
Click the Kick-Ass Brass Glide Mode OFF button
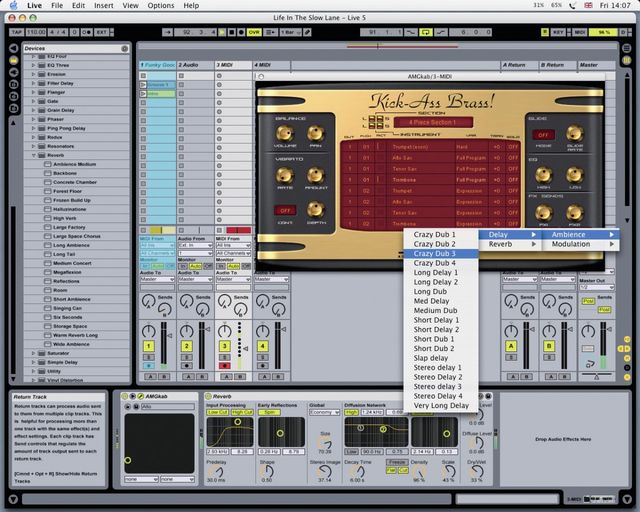pos(542,135)
